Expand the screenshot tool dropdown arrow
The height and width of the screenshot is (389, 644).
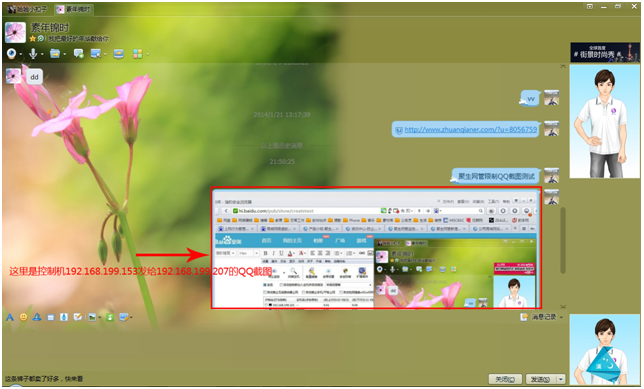click(x=131, y=317)
